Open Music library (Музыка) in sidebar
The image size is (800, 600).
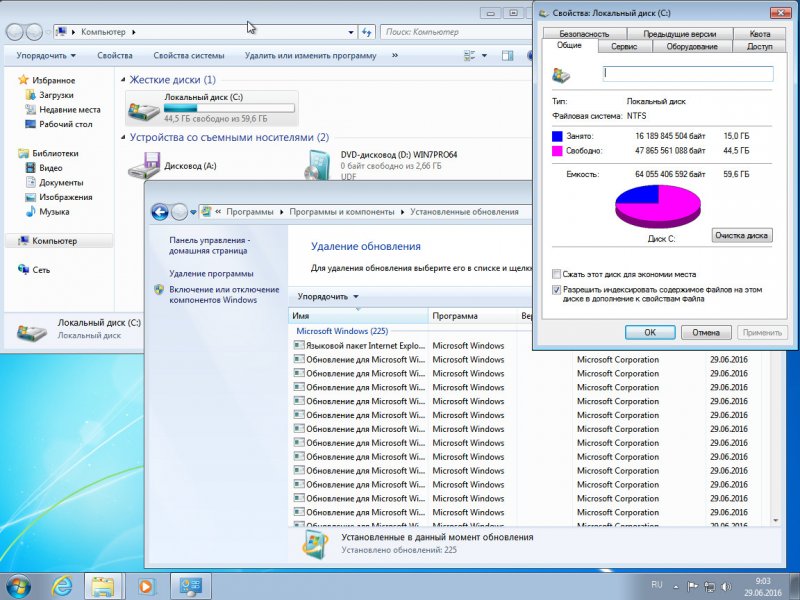click(54, 211)
